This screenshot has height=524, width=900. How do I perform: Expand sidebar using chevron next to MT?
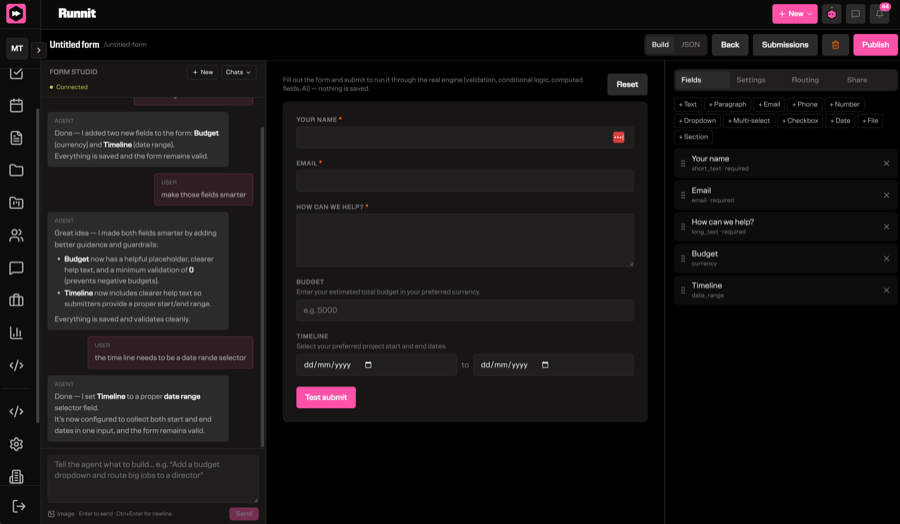(x=38, y=50)
